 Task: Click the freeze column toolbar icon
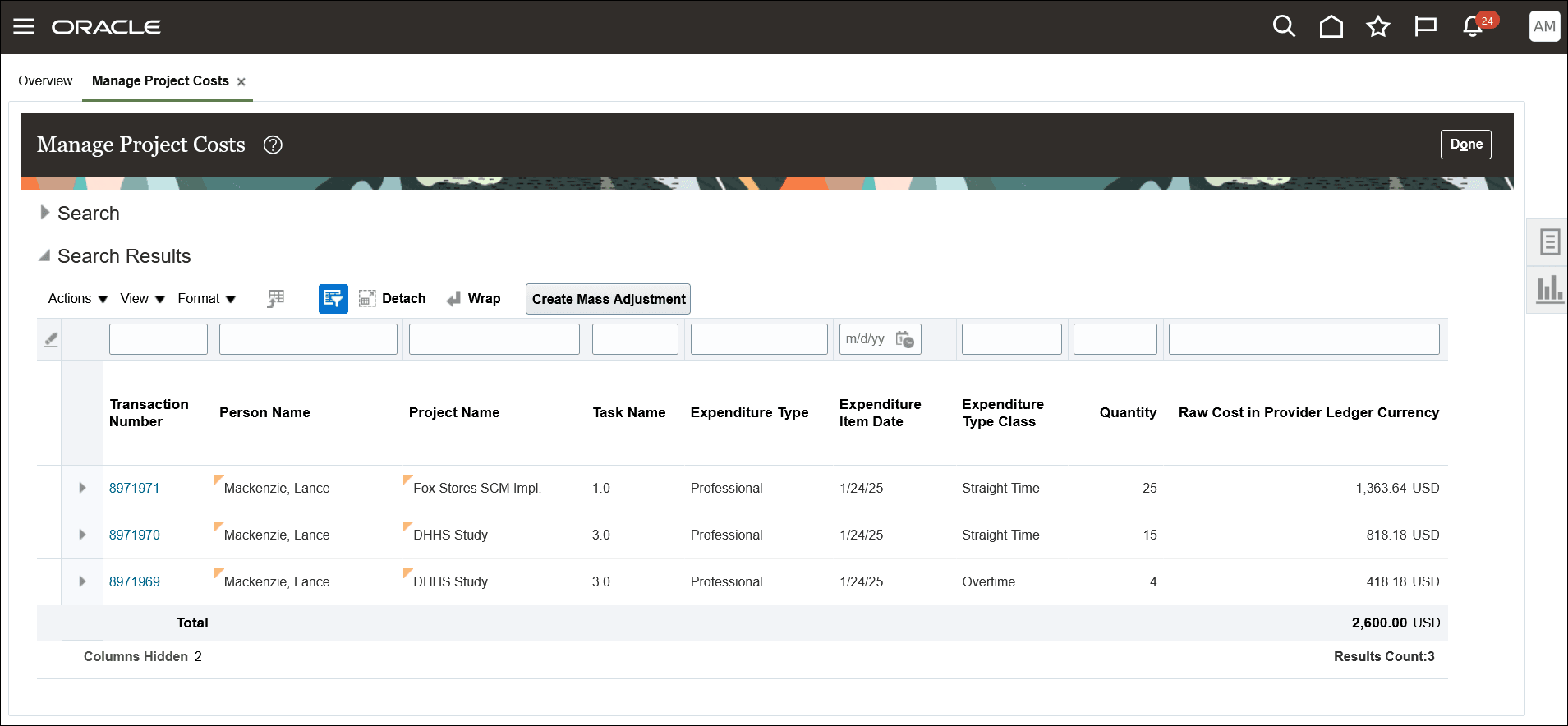[276, 299]
